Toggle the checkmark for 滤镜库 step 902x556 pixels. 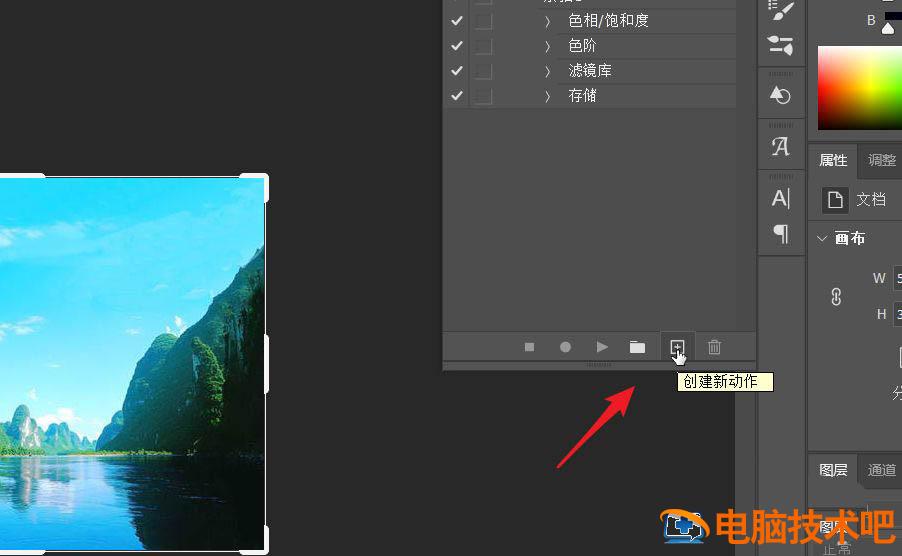[457, 71]
